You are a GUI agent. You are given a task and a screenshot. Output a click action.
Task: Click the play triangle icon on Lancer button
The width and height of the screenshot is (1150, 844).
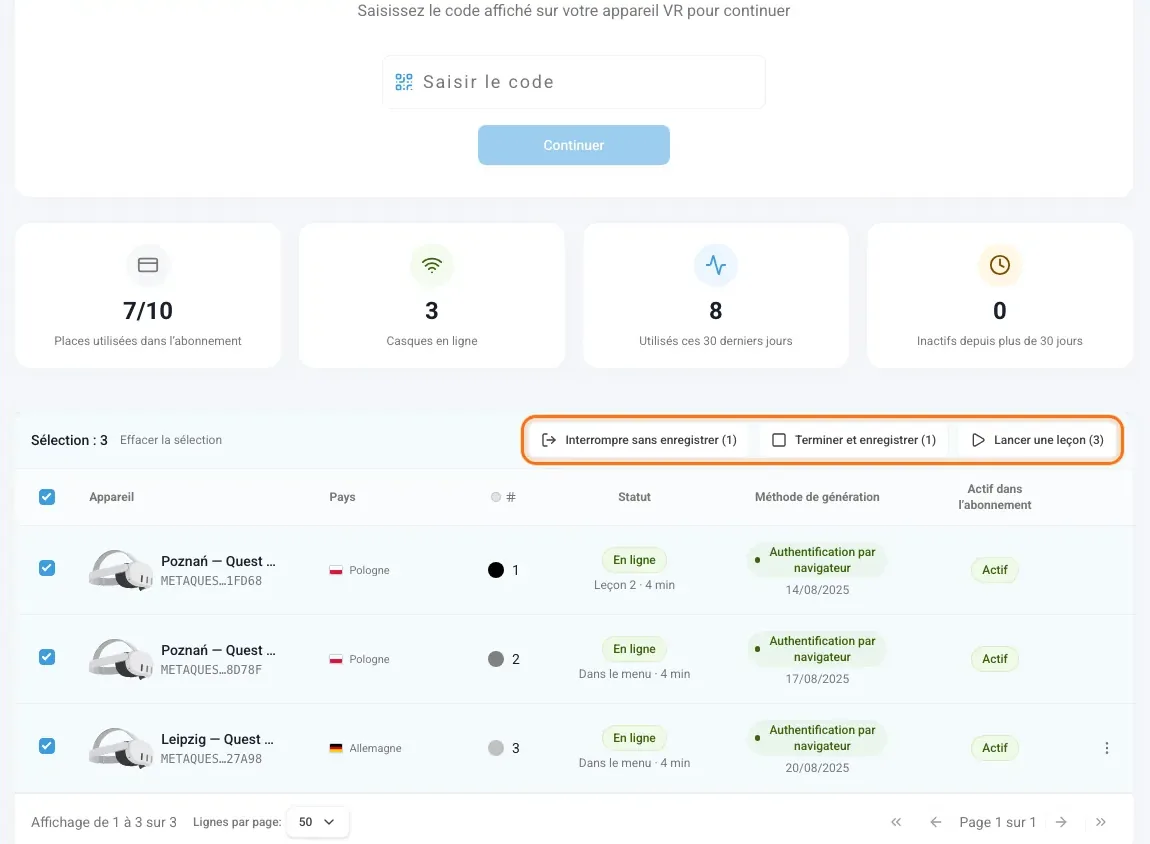tap(978, 440)
